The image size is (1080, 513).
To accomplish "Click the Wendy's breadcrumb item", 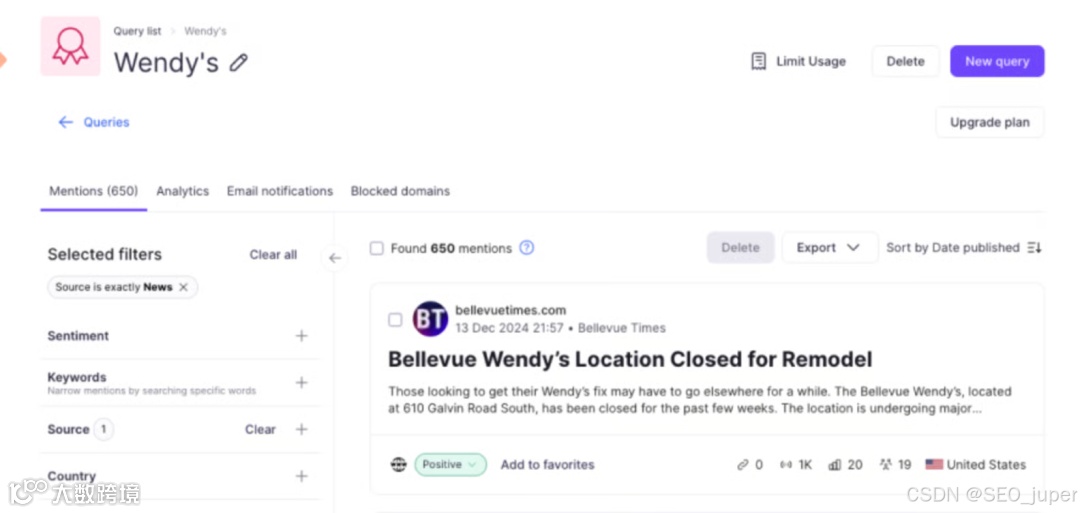I will coord(205,32).
